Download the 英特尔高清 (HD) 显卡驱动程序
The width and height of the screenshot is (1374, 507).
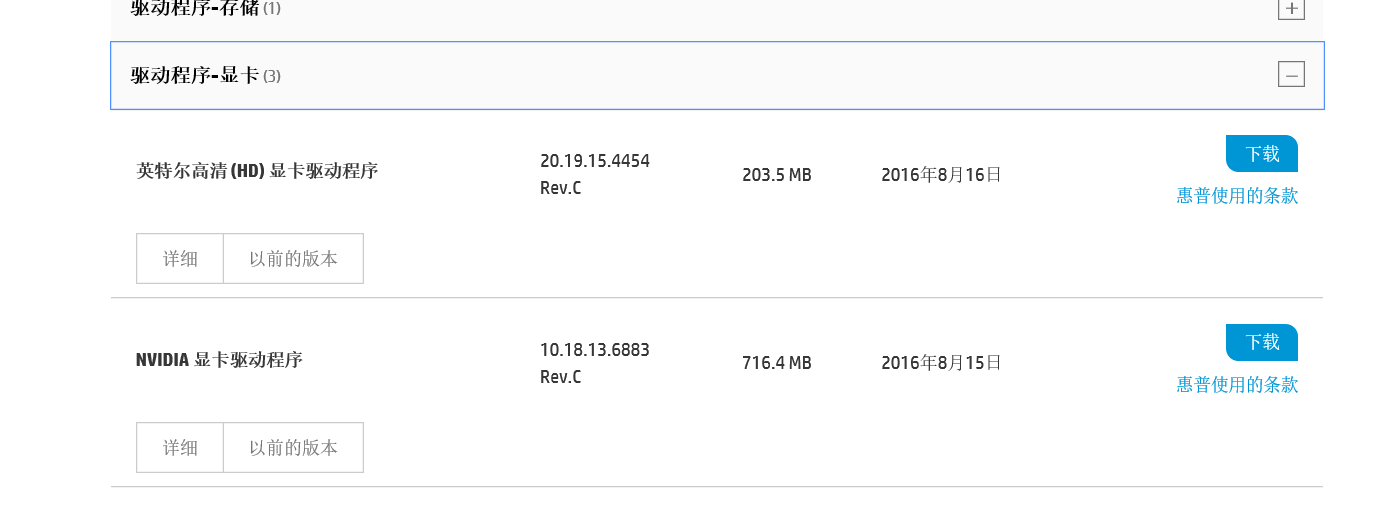pyautogui.click(x=1261, y=154)
